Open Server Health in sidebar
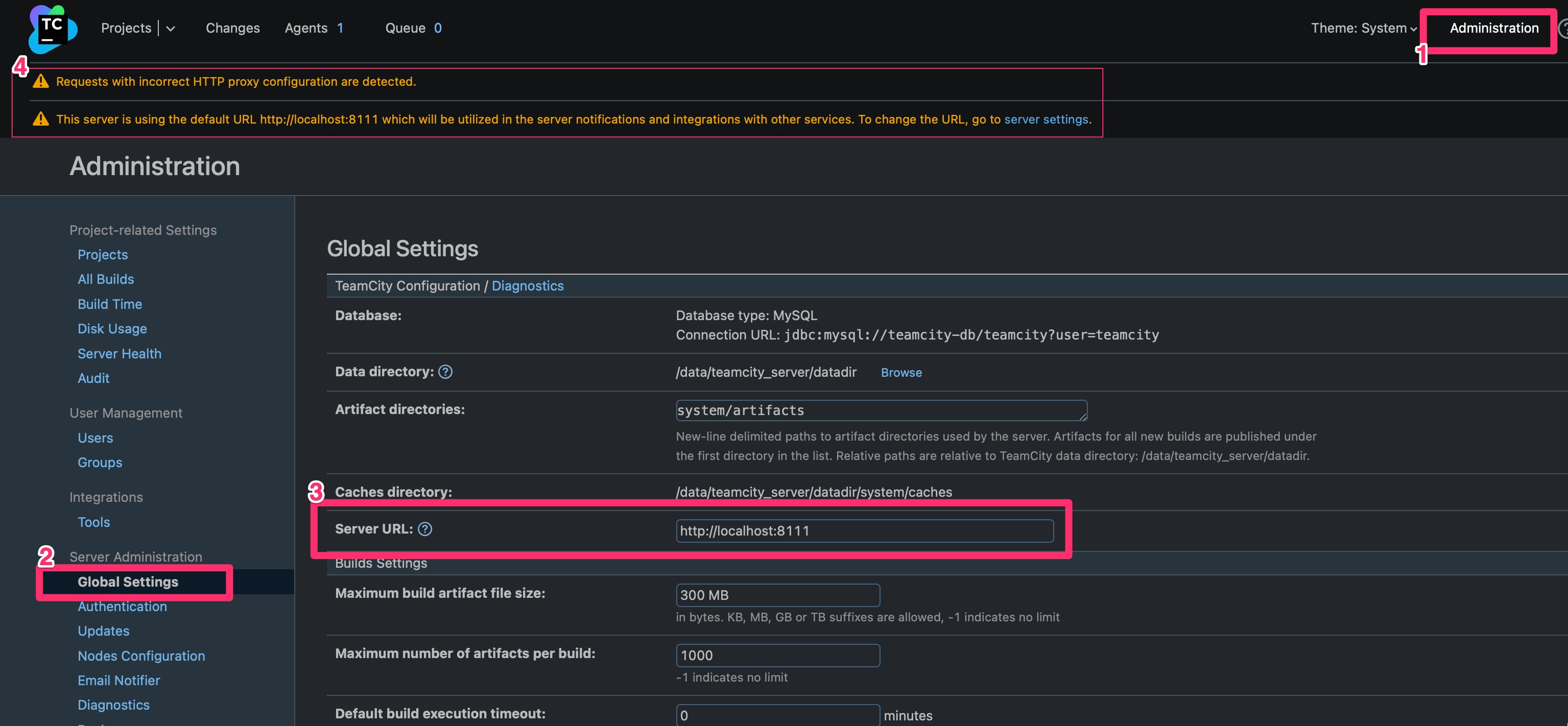 (x=120, y=354)
